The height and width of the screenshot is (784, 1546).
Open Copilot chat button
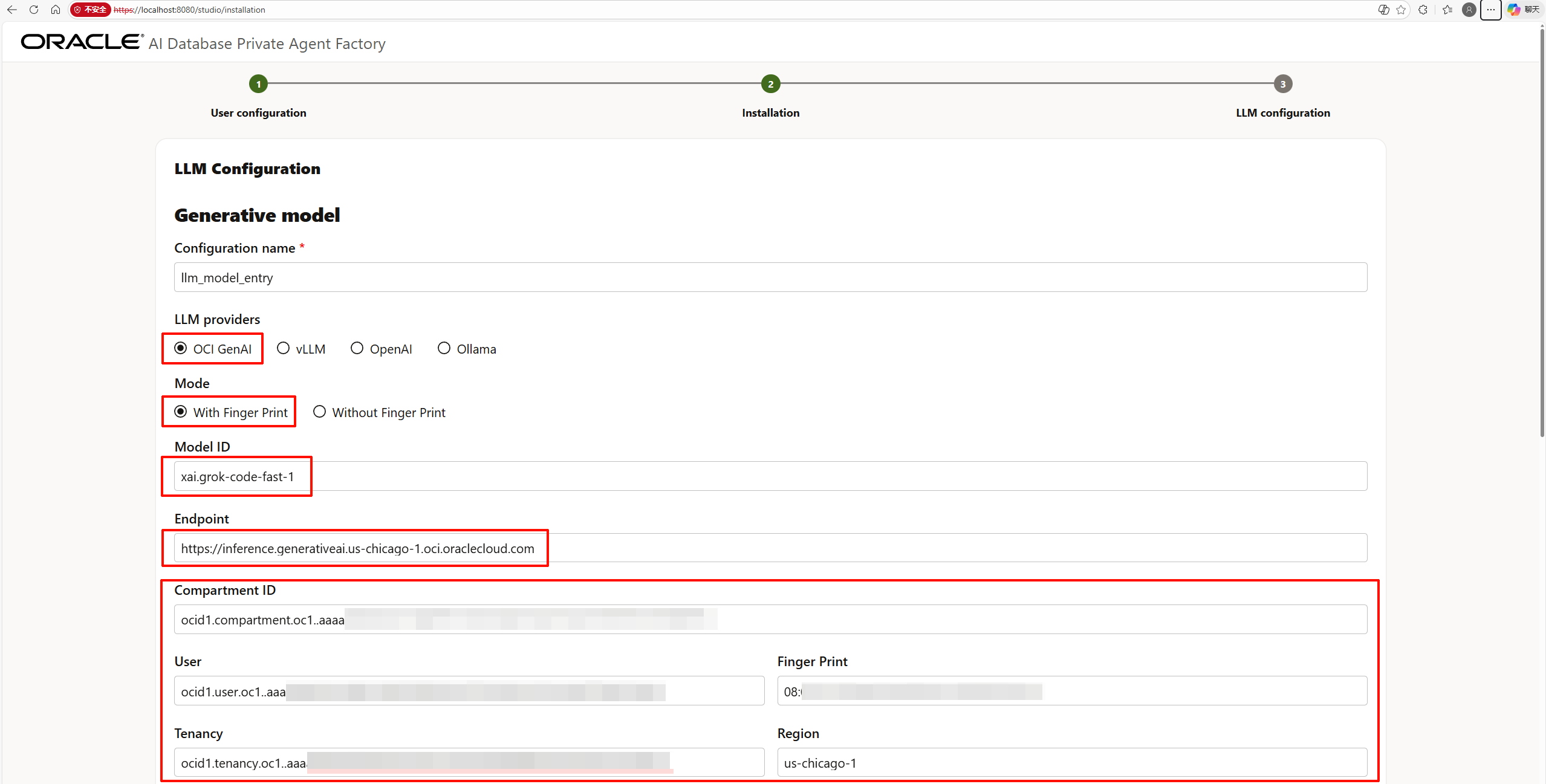1523,10
